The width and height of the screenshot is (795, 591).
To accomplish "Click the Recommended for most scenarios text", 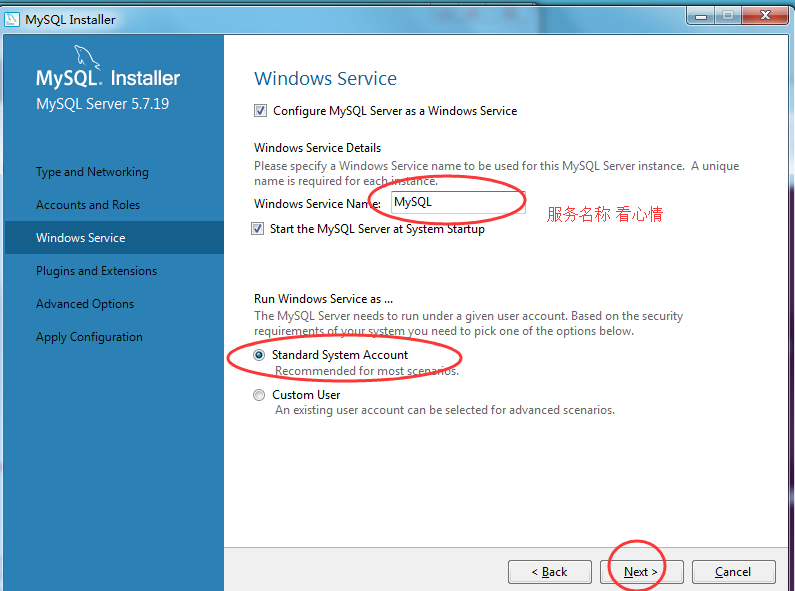I will coord(367,371).
